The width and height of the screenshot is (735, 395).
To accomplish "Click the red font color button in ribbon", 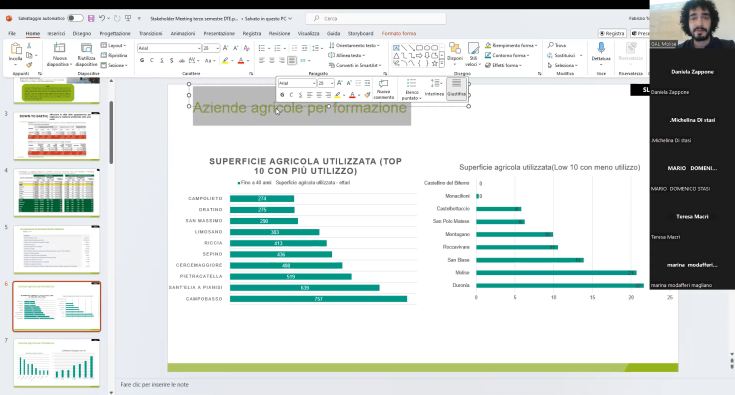I will click(x=241, y=60).
